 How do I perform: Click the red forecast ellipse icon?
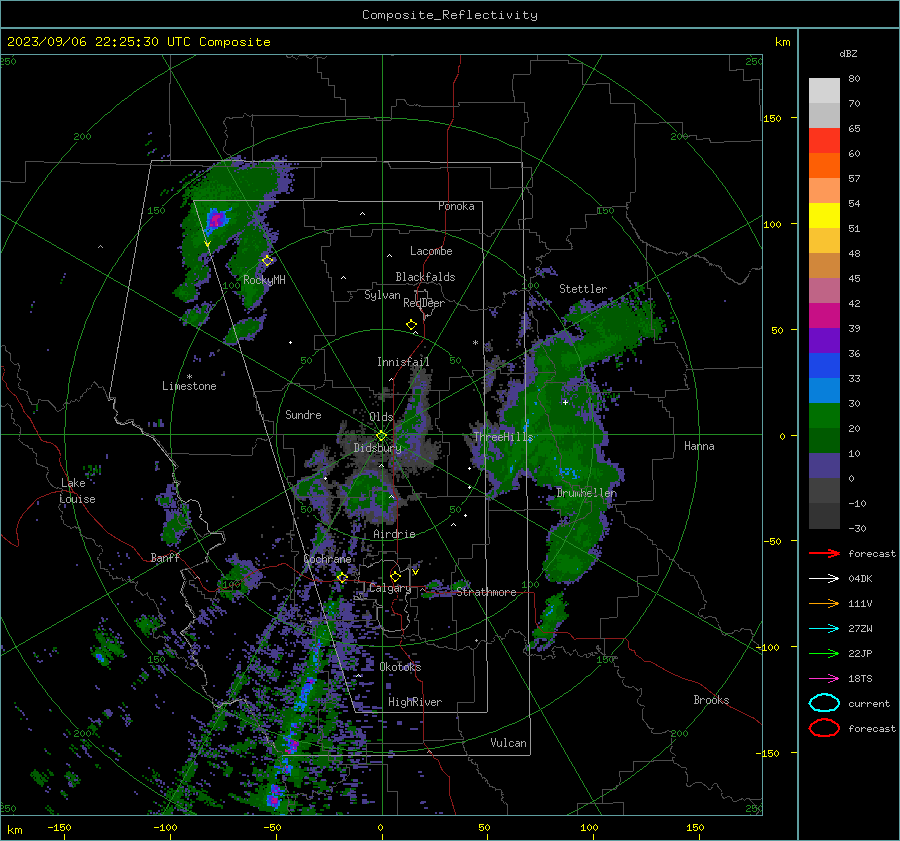point(824,728)
